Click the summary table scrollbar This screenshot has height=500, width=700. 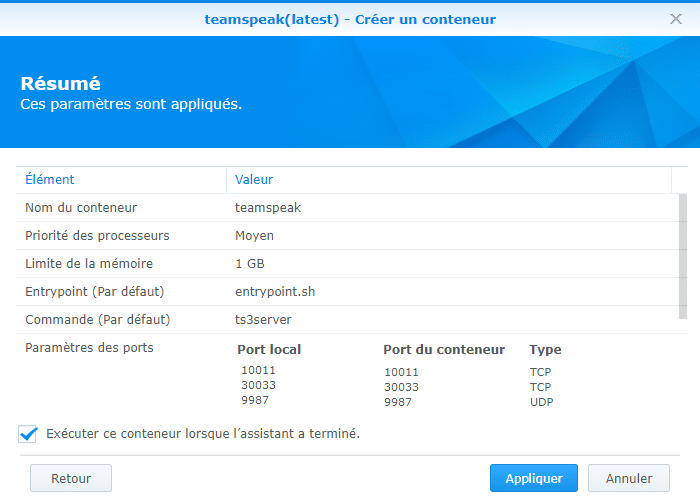pyautogui.click(x=683, y=256)
